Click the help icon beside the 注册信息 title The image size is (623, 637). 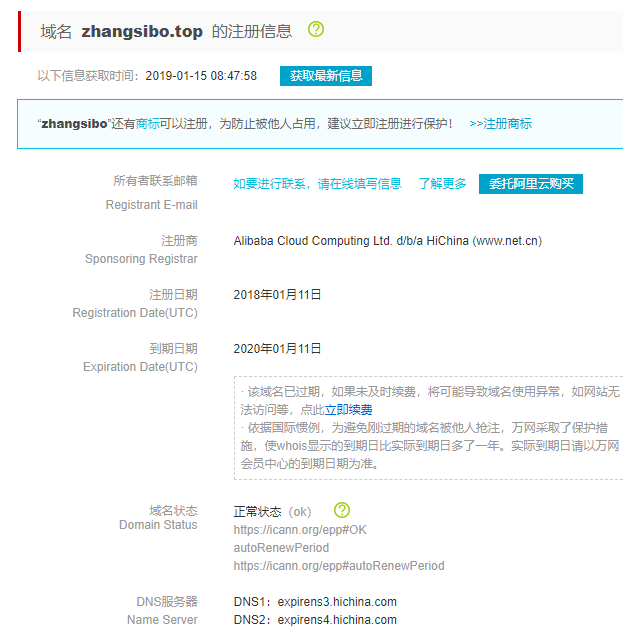pos(316,30)
